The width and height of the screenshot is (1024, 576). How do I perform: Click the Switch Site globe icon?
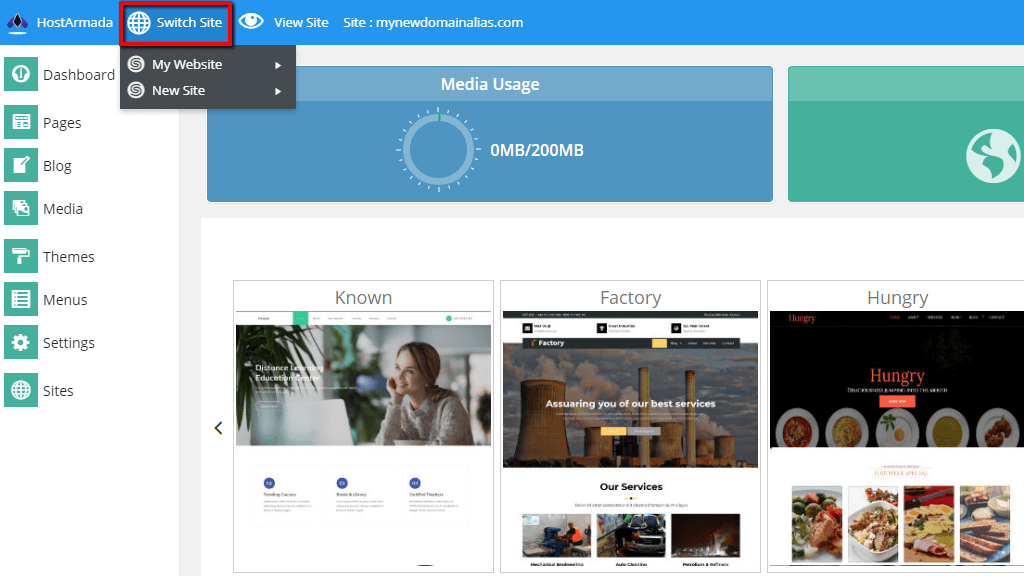pyautogui.click(x=138, y=23)
